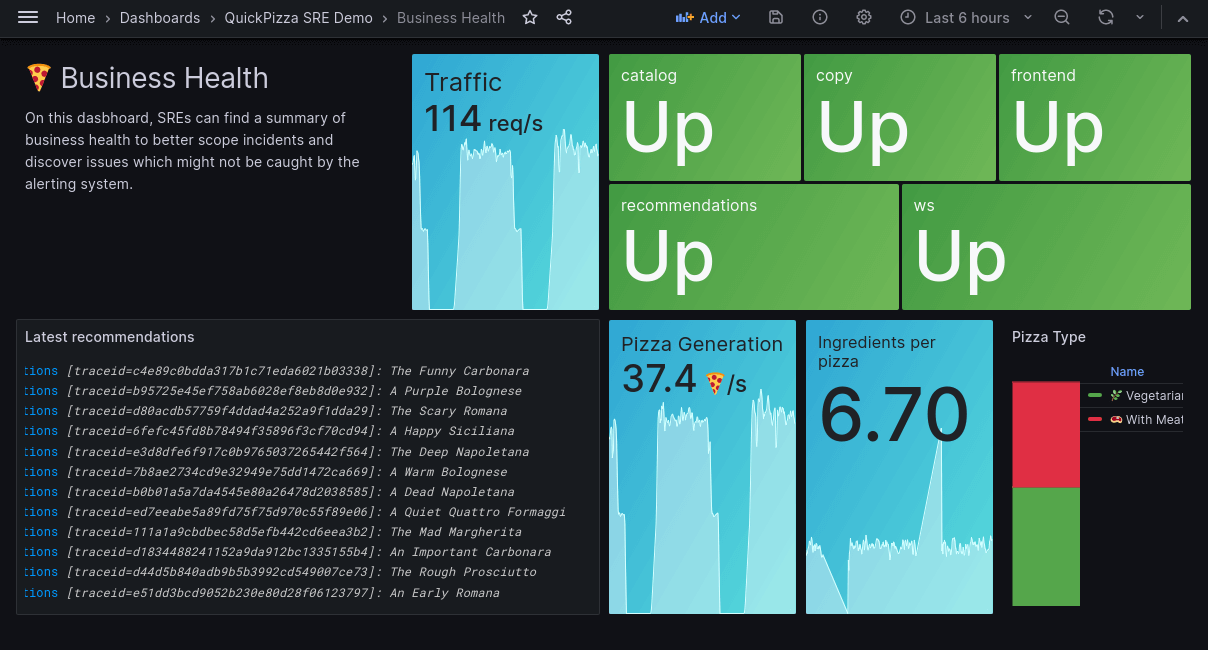Open the dashboard navigation hamburger menu

tap(27, 17)
